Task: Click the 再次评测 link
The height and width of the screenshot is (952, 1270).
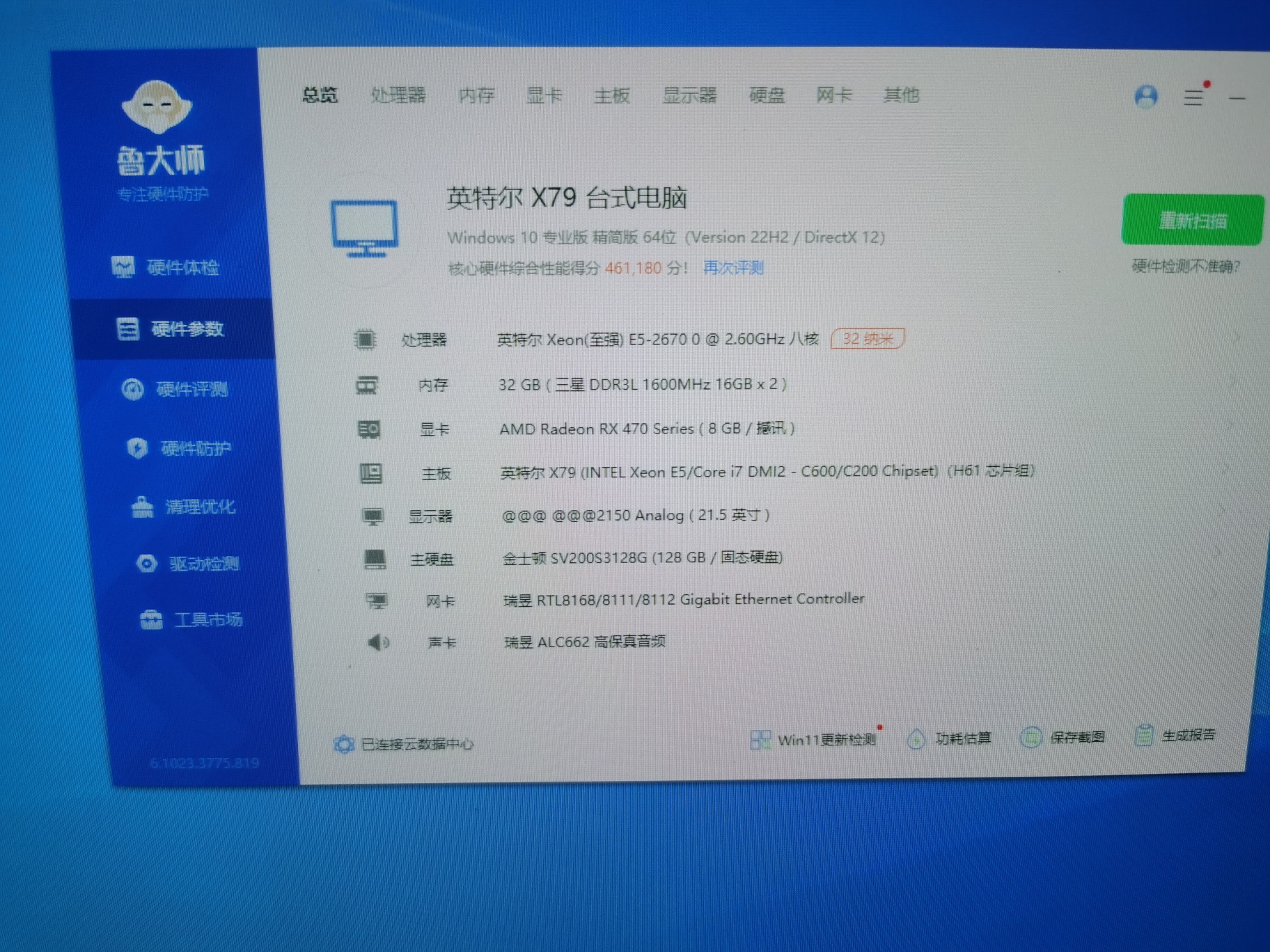Action: (x=733, y=268)
